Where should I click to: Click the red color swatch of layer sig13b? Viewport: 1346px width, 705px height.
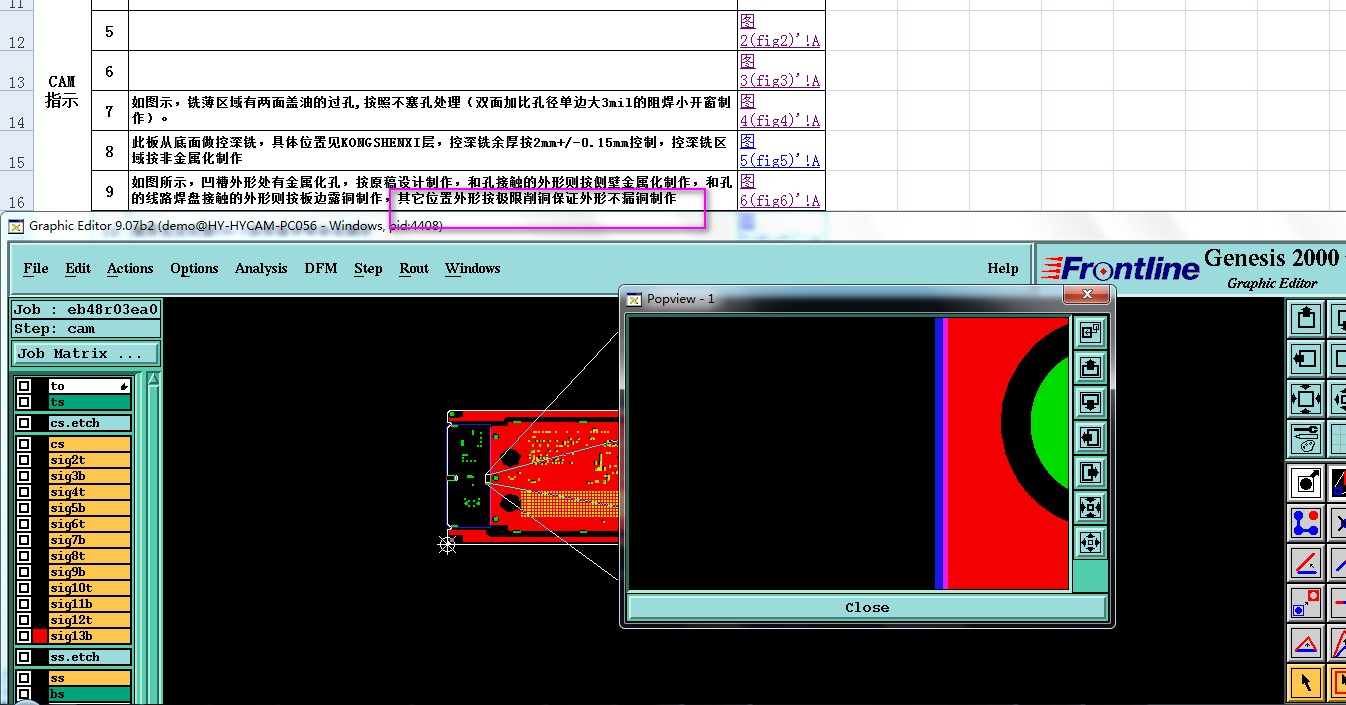click(40, 636)
